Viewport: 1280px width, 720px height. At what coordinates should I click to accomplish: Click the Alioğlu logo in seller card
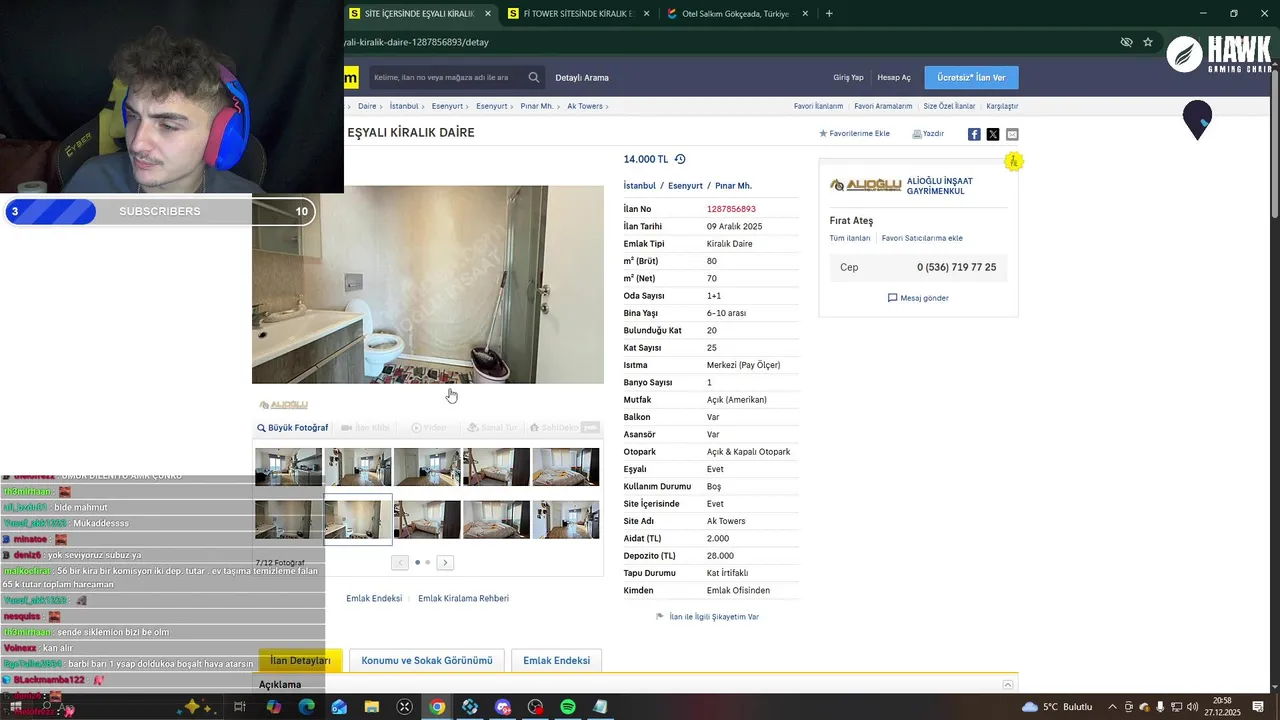866,185
